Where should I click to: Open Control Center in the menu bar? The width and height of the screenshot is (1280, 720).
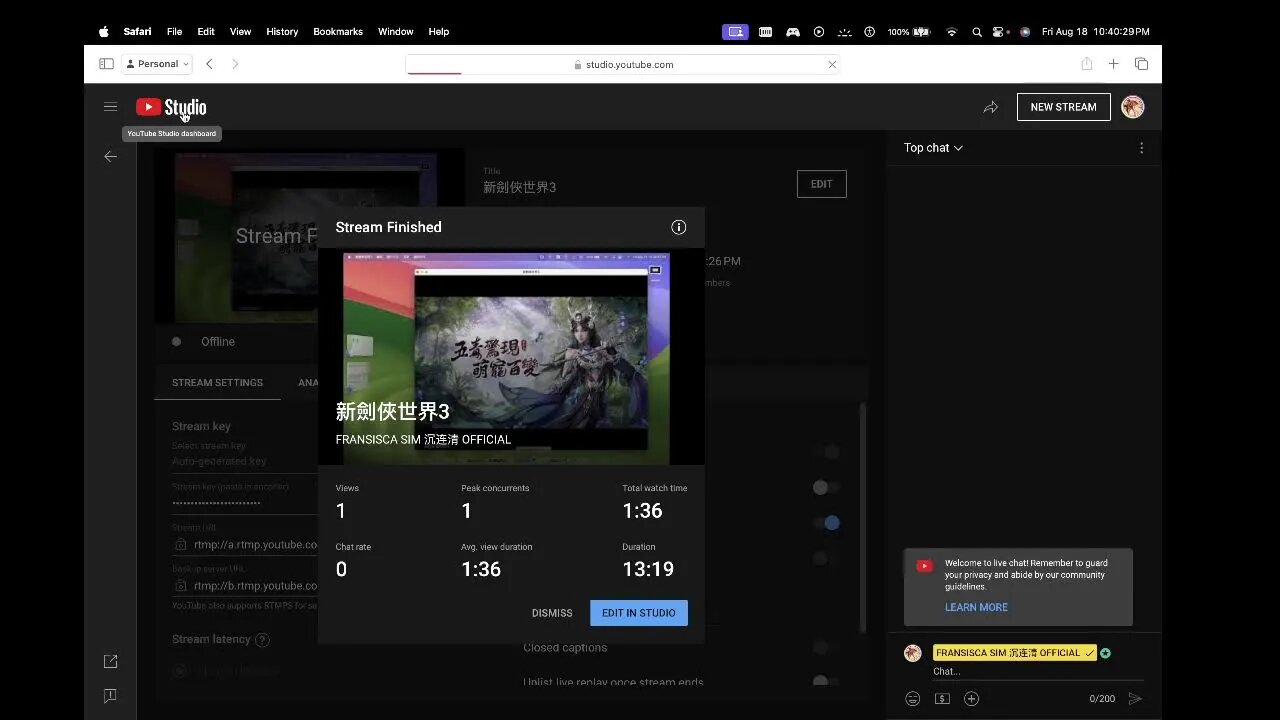[x=1000, y=32]
